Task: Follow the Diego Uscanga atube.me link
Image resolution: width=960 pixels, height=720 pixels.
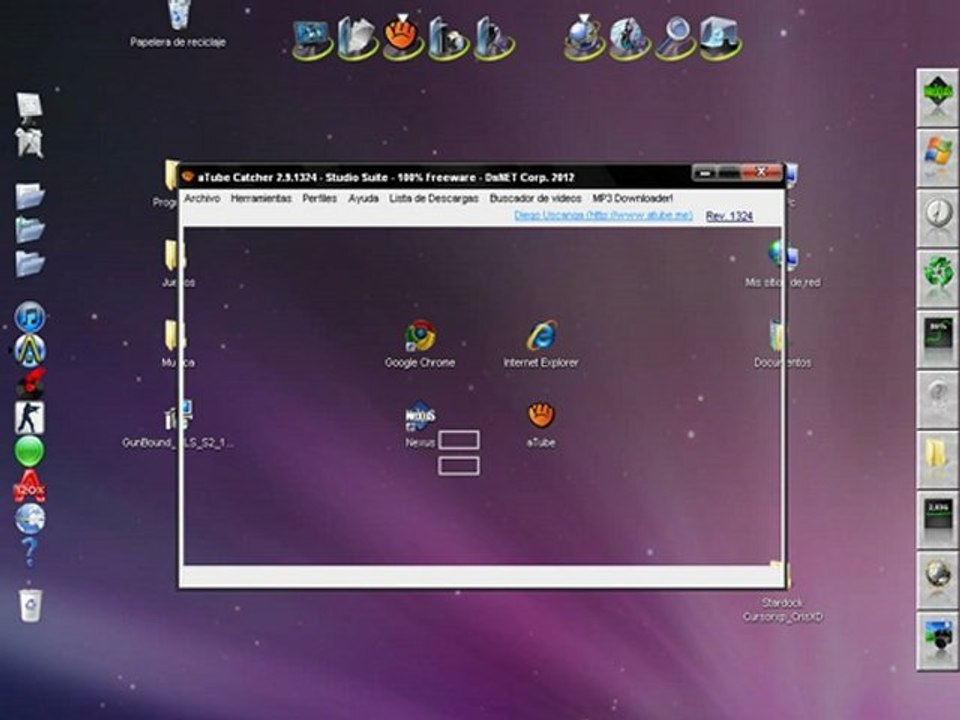Action: 603,216
